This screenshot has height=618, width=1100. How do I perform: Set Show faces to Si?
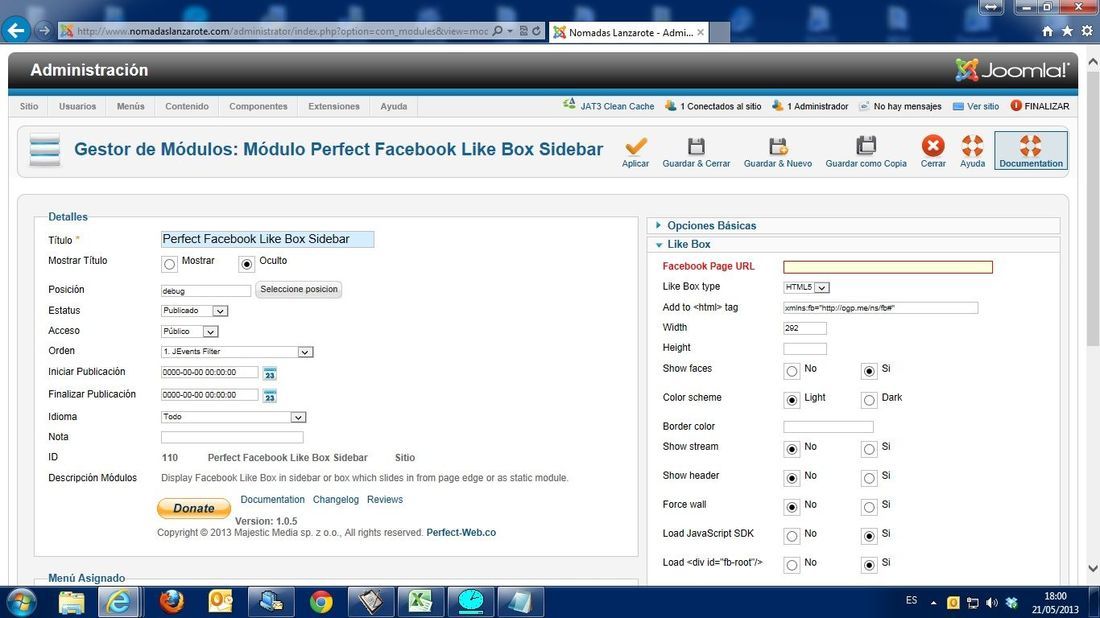click(869, 371)
